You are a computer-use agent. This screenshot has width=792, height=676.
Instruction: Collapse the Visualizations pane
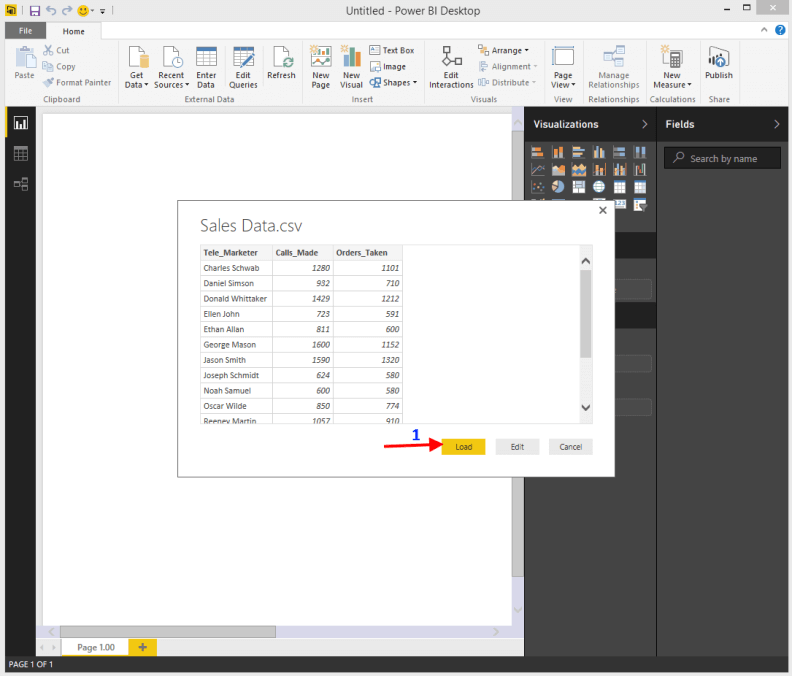tap(645, 124)
